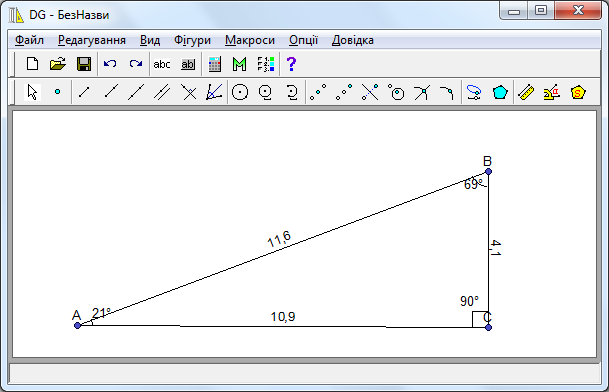609x392 pixels.
Task: Select the Locus curve tool
Action: (x=474, y=92)
